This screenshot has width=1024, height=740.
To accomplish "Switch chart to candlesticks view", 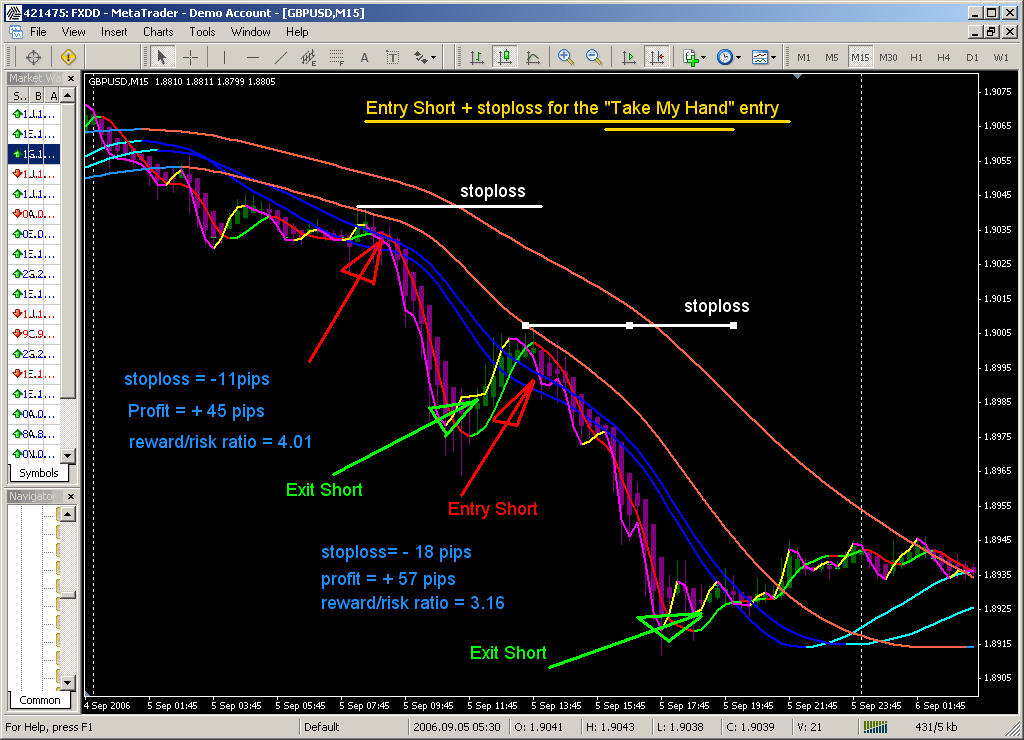I will [505, 57].
